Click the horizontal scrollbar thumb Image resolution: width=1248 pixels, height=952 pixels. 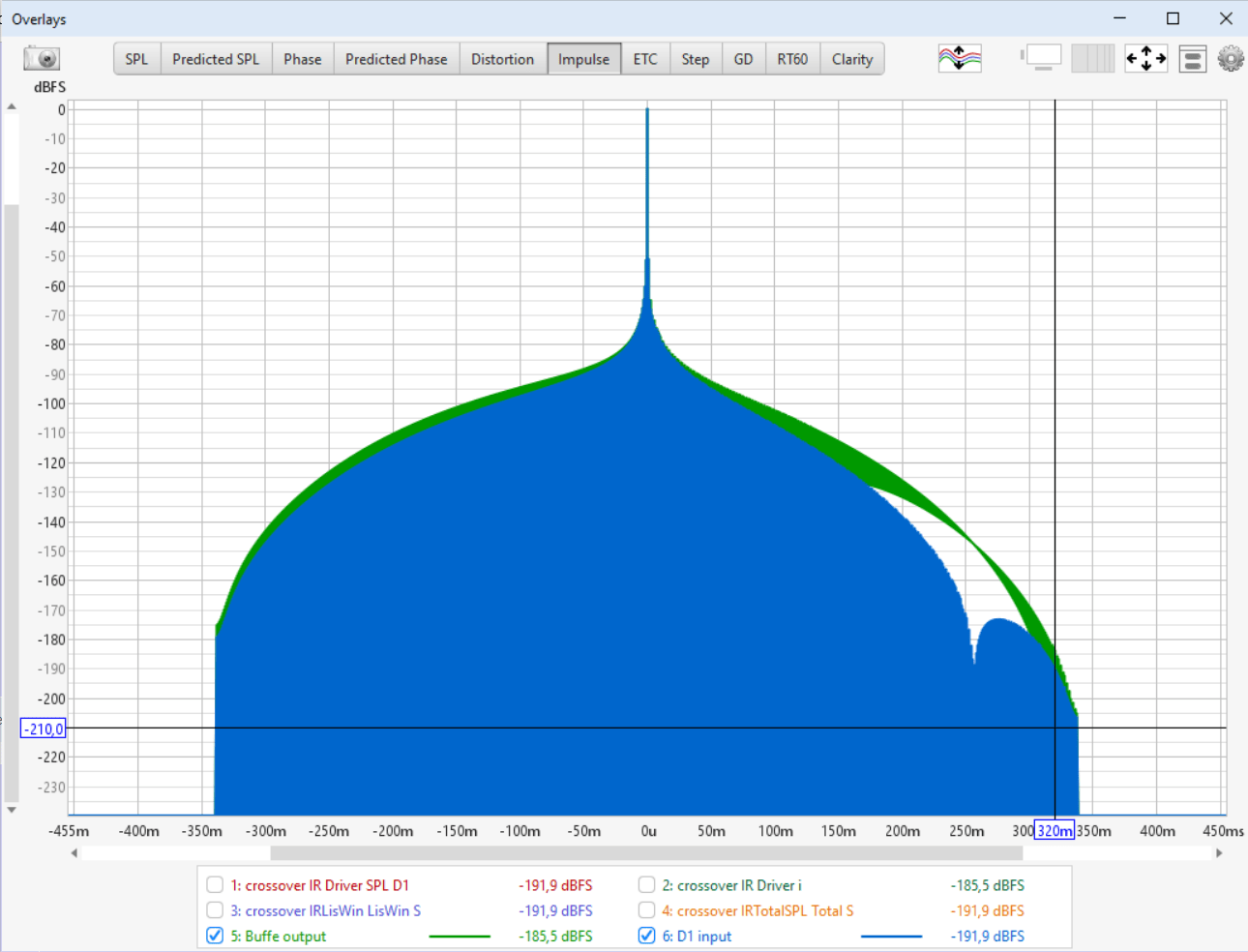tap(646, 853)
